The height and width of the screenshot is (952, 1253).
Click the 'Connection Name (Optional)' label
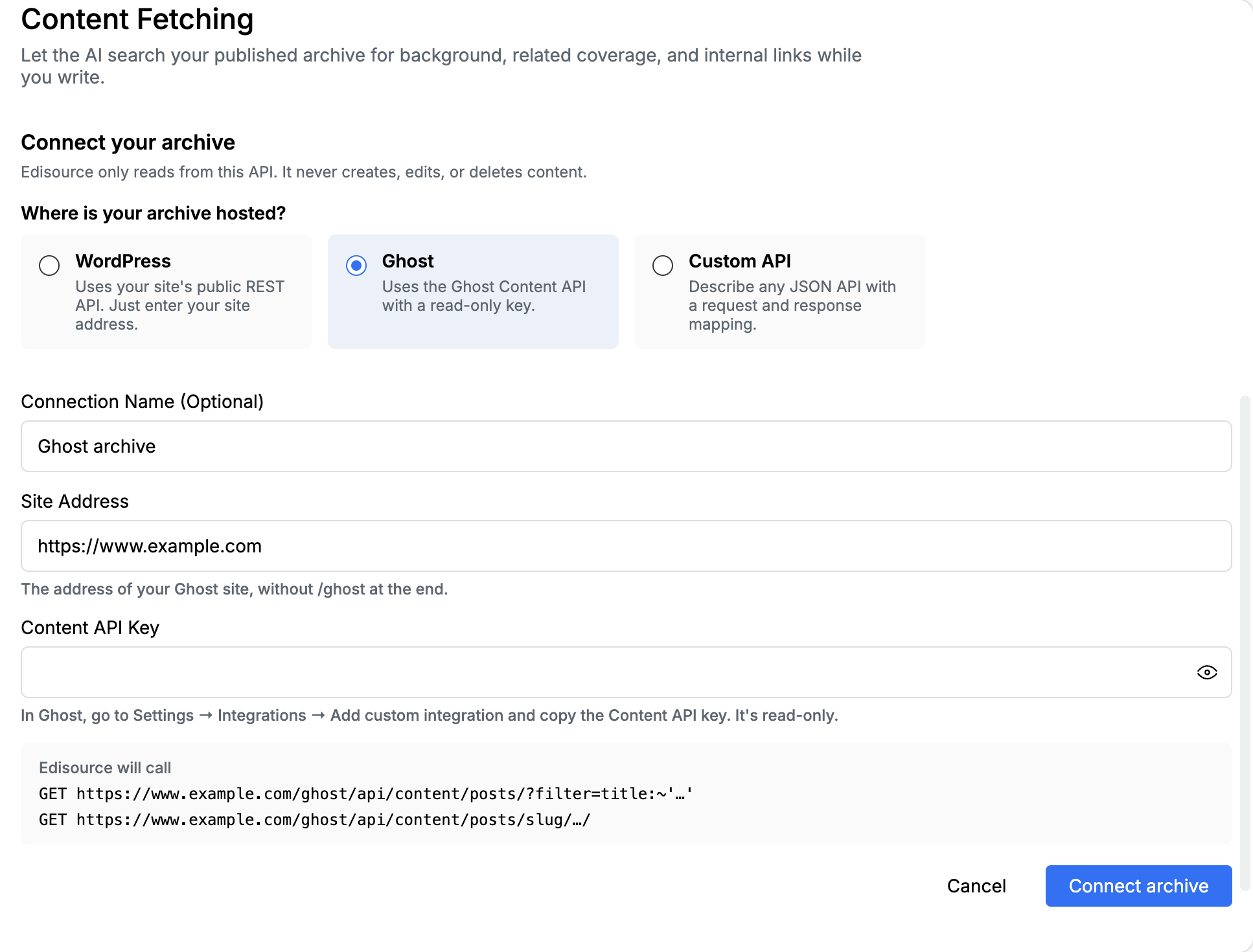click(x=143, y=402)
